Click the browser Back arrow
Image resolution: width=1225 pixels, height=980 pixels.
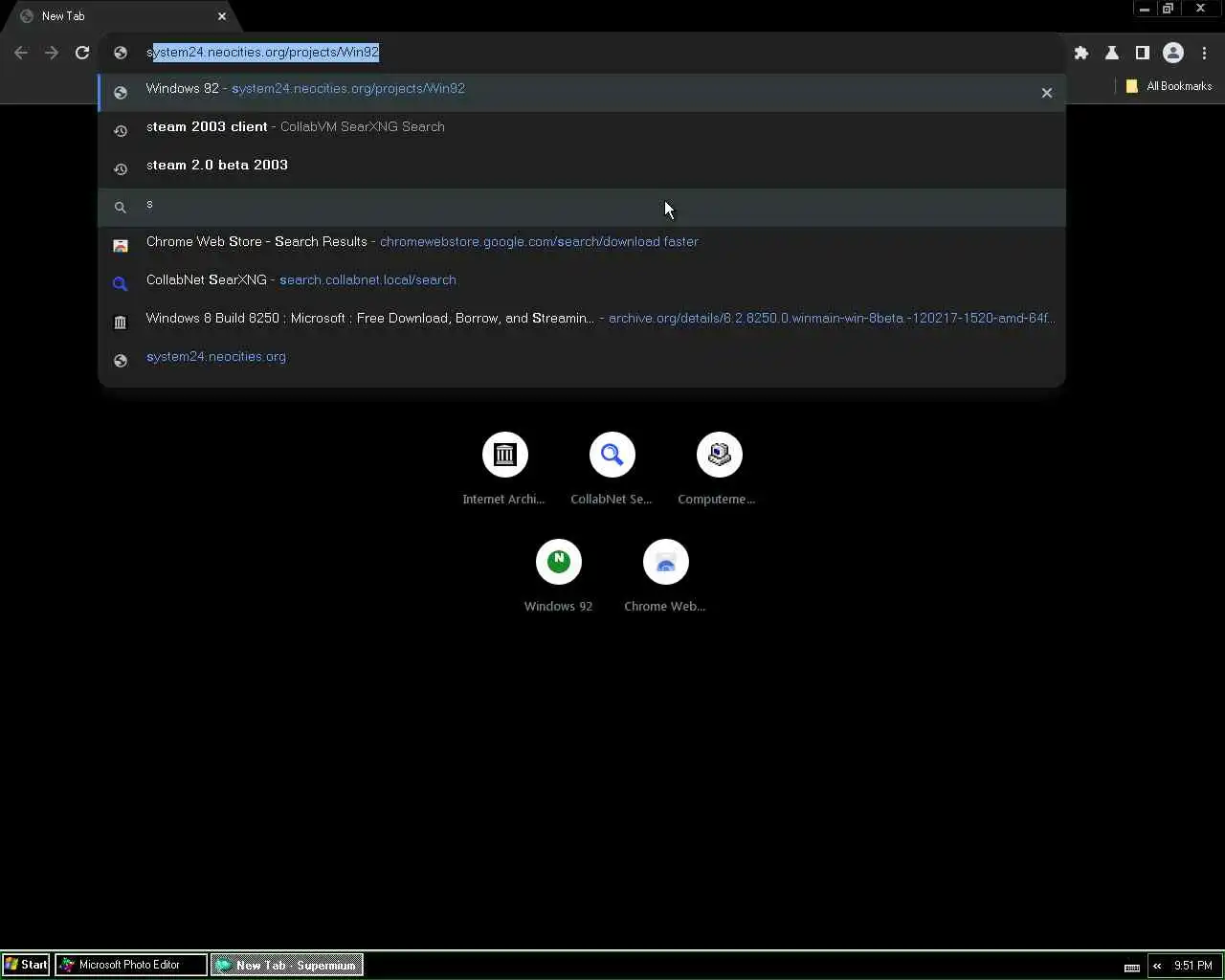point(21,53)
